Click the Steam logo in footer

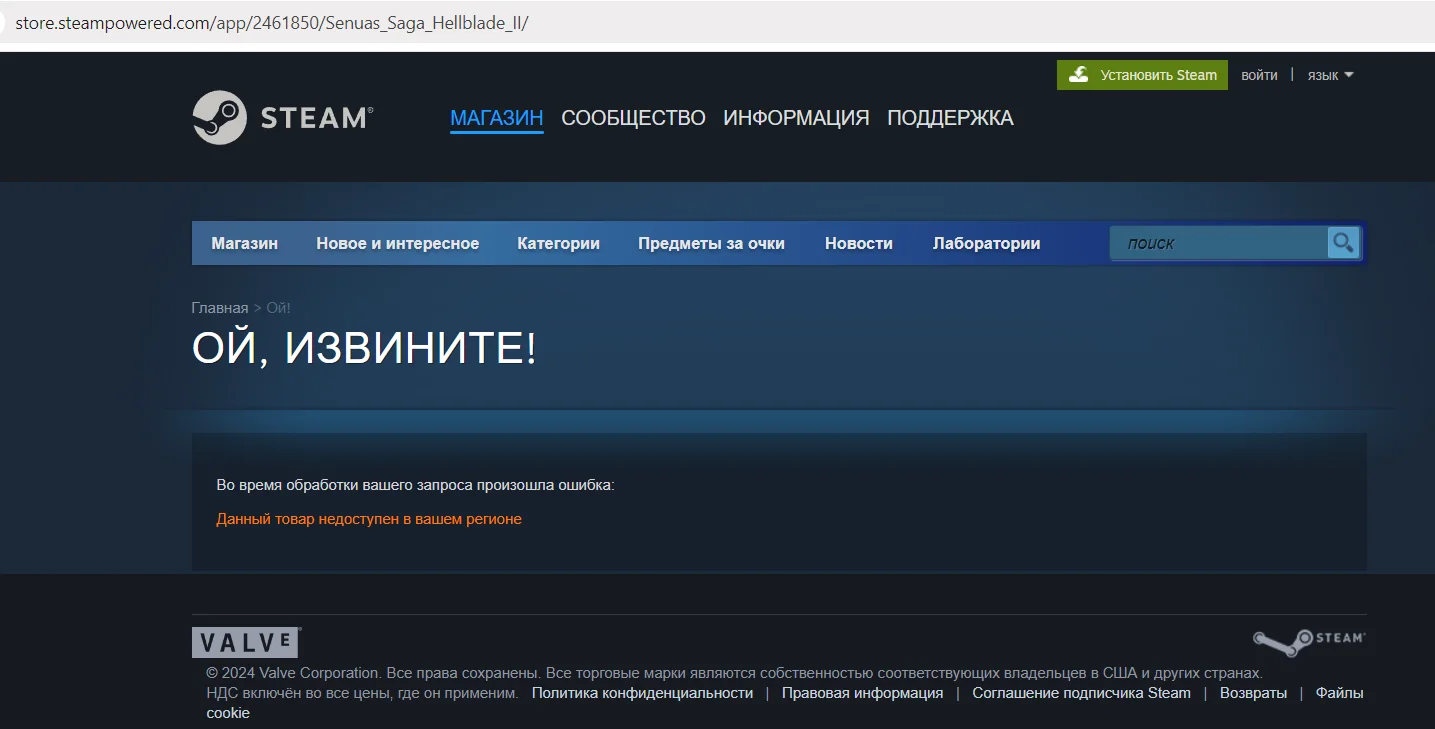click(x=1309, y=641)
